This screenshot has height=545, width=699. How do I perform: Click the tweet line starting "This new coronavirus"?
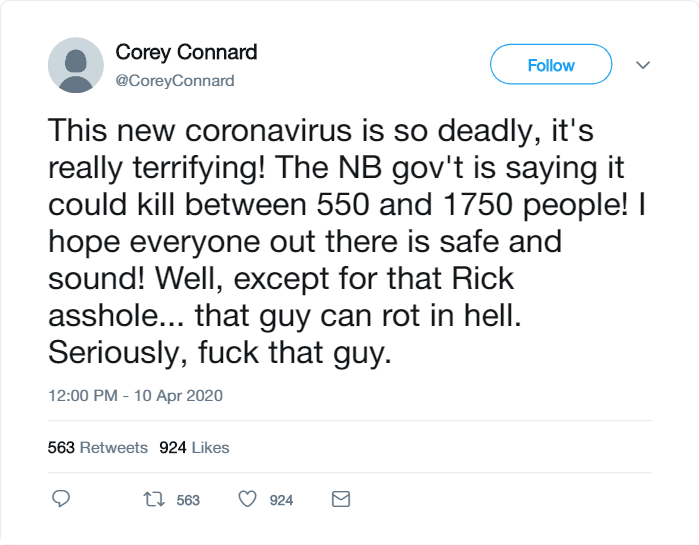tap(321, 131)
